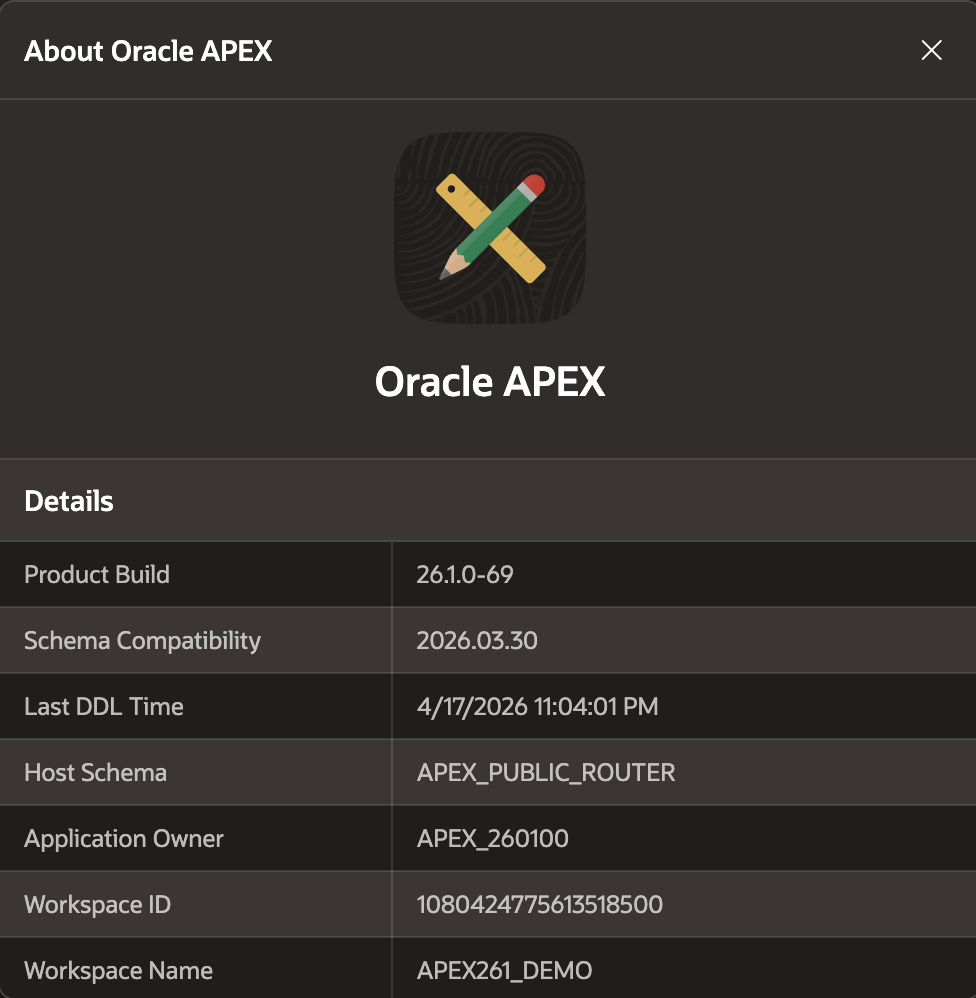This screenshot has width=976, height=998.
Task: Select the value '2026.03.30'
Action: (x=477, y=640)
